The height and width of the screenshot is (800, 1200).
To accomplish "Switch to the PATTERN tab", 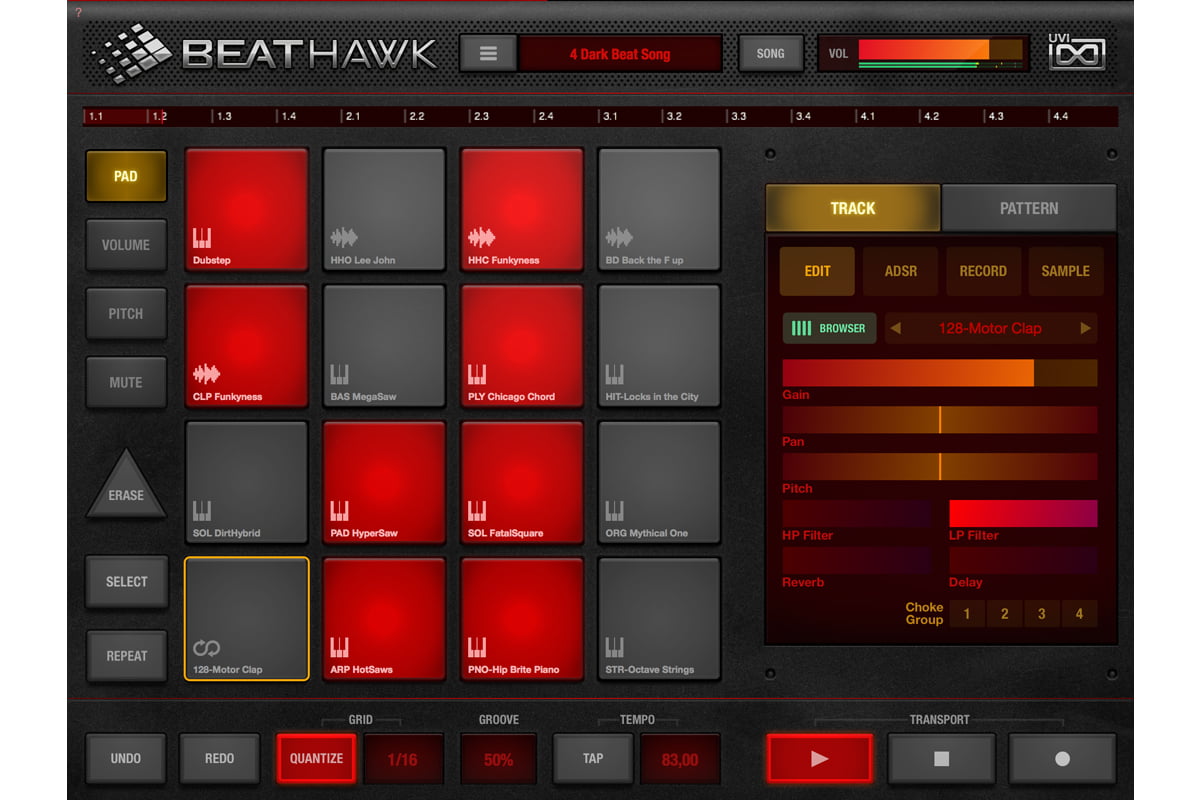I will [x=1029, y=208].
